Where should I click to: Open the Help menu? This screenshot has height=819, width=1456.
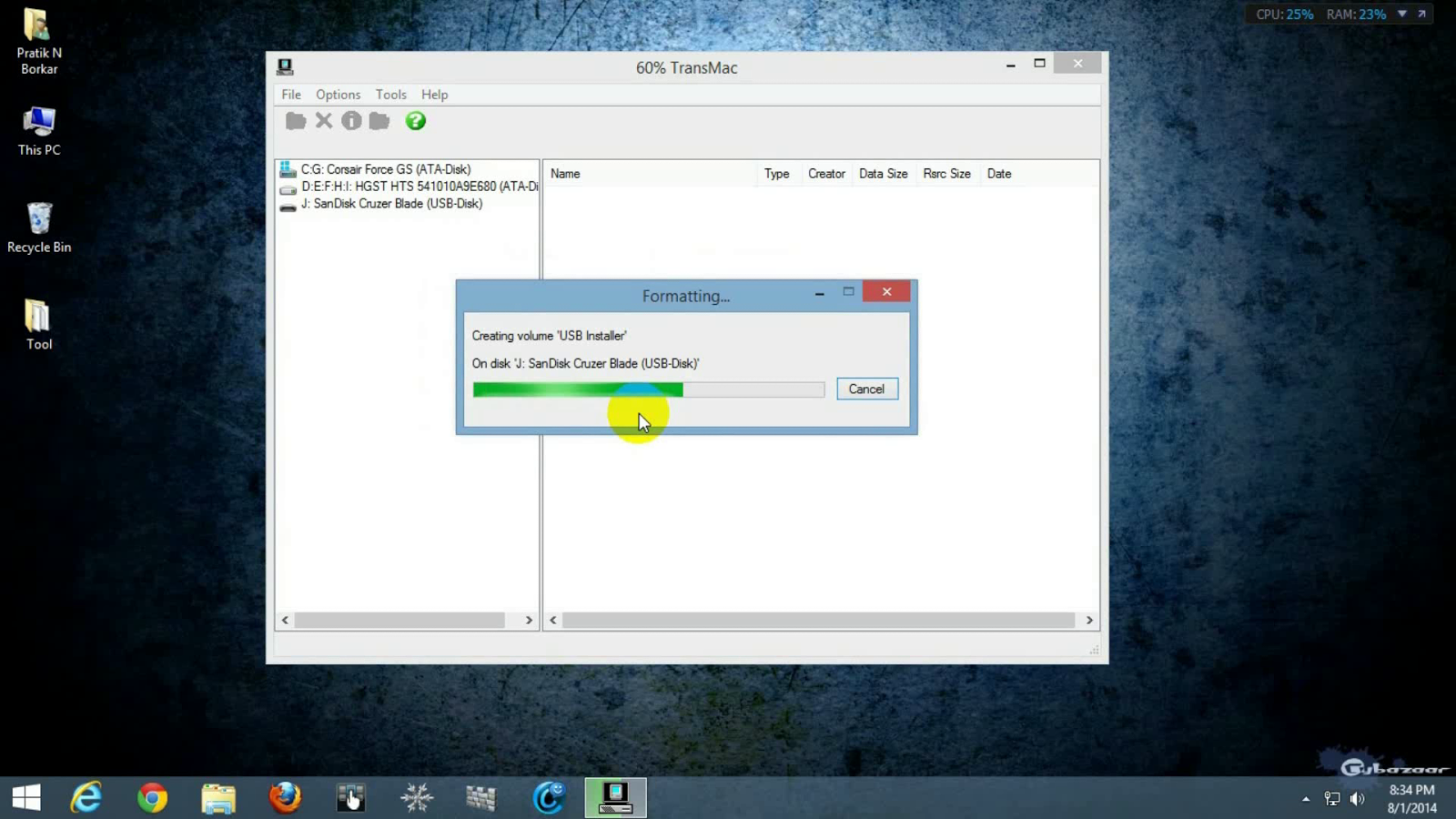[x=435, y=95]
